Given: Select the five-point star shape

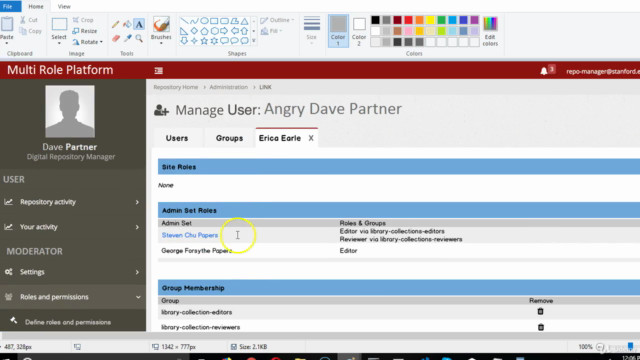Looking at the screenshot, I should point(204,41).
